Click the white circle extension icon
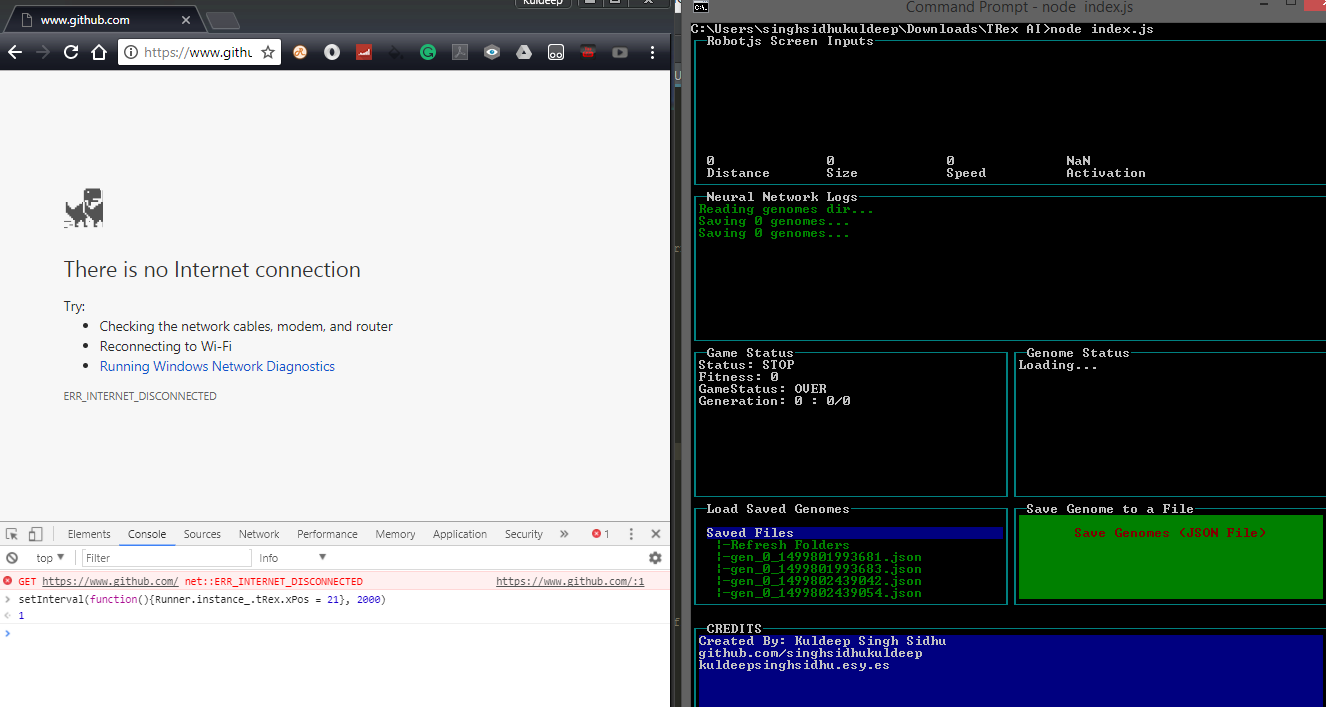 click(332, 52)
